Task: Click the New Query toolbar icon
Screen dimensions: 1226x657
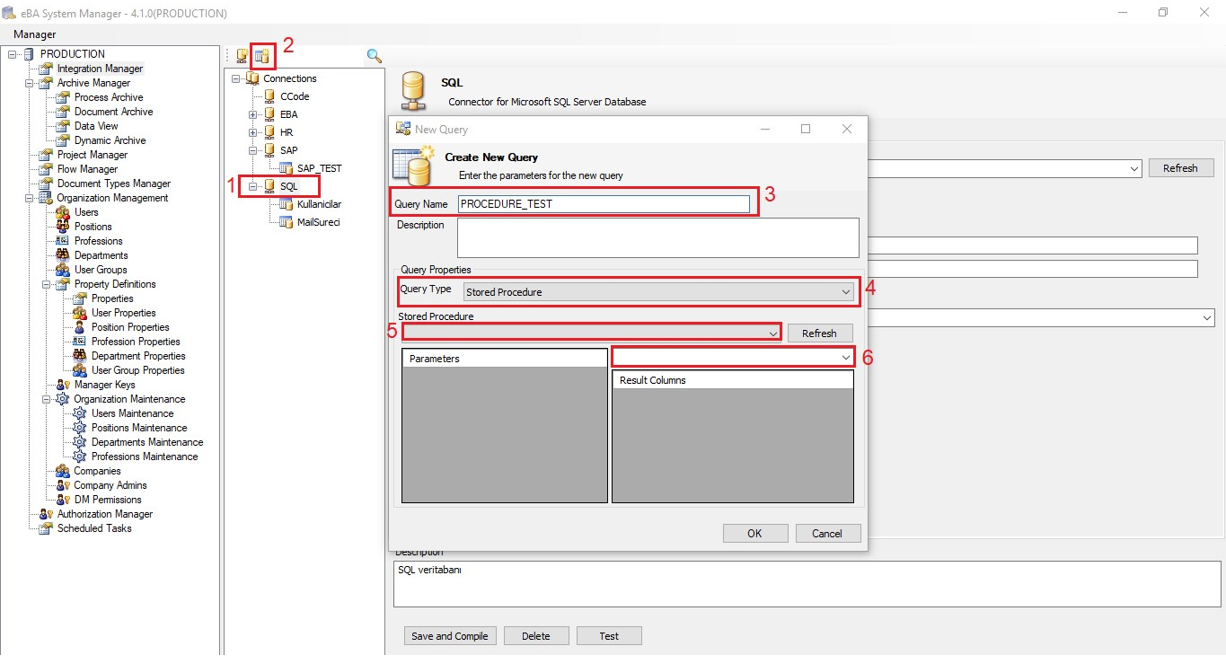Action: pos(262,57)
